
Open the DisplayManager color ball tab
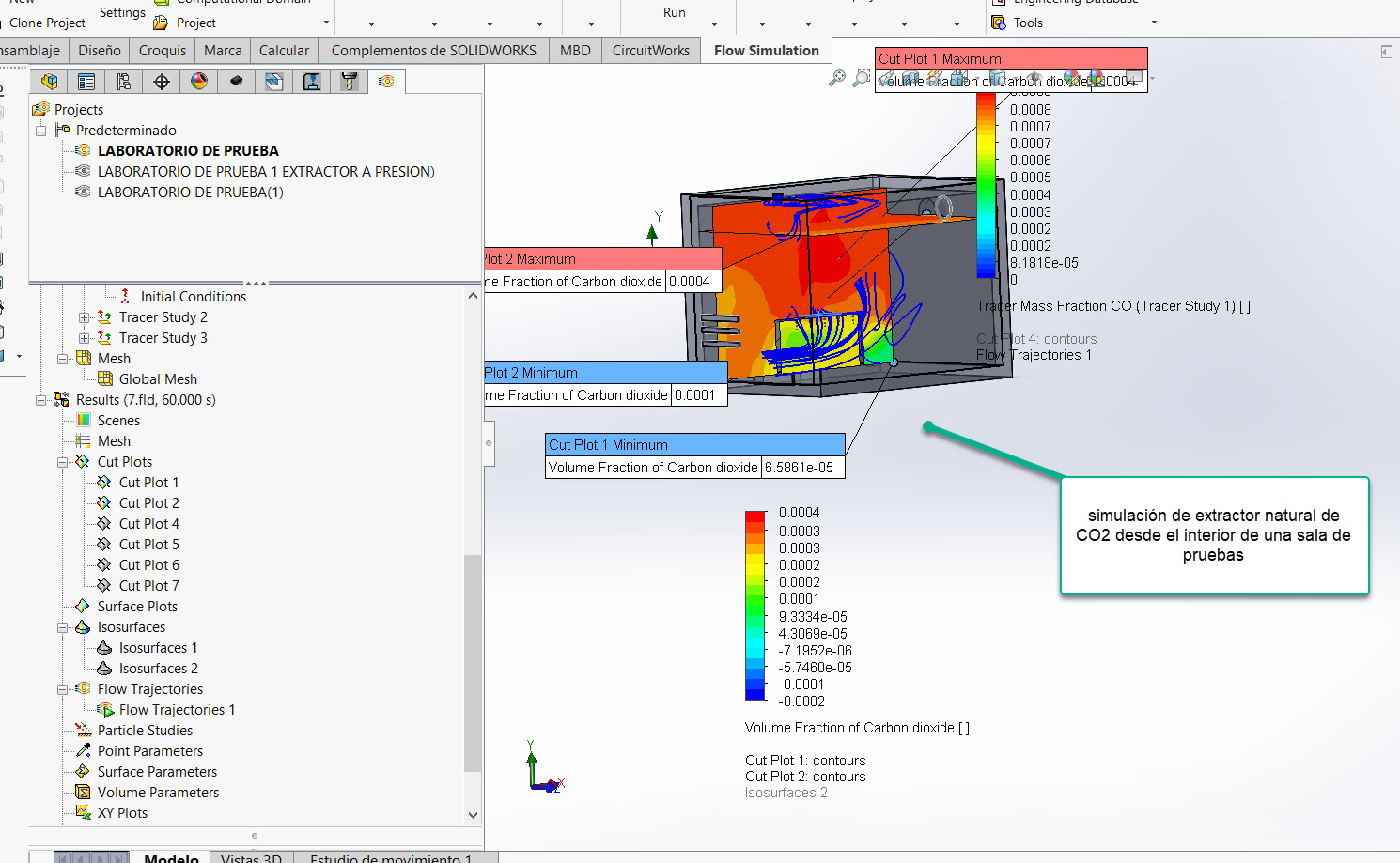199,82
